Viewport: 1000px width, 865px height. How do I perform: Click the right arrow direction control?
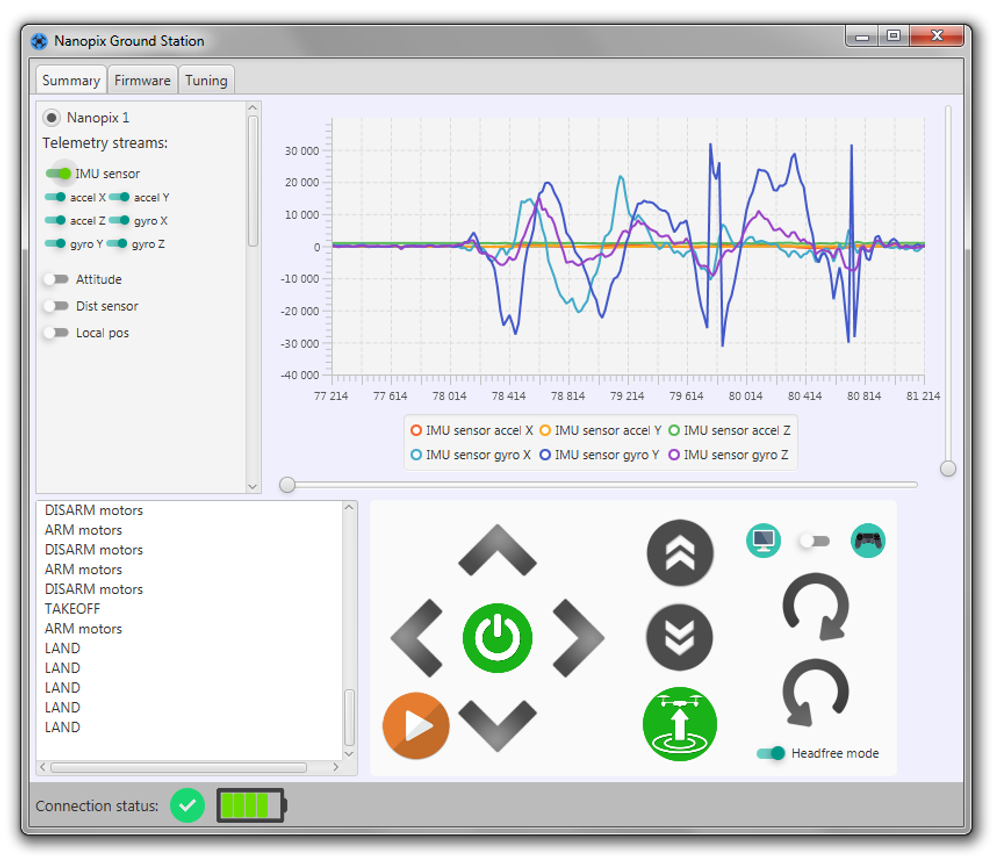click(578, 638)
